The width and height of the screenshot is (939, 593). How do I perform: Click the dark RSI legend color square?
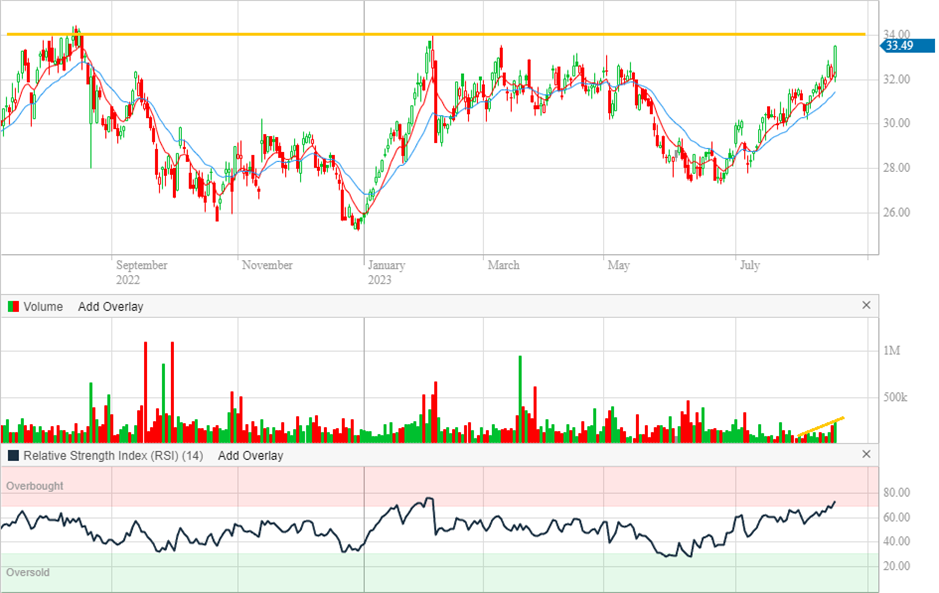(13, 455)
